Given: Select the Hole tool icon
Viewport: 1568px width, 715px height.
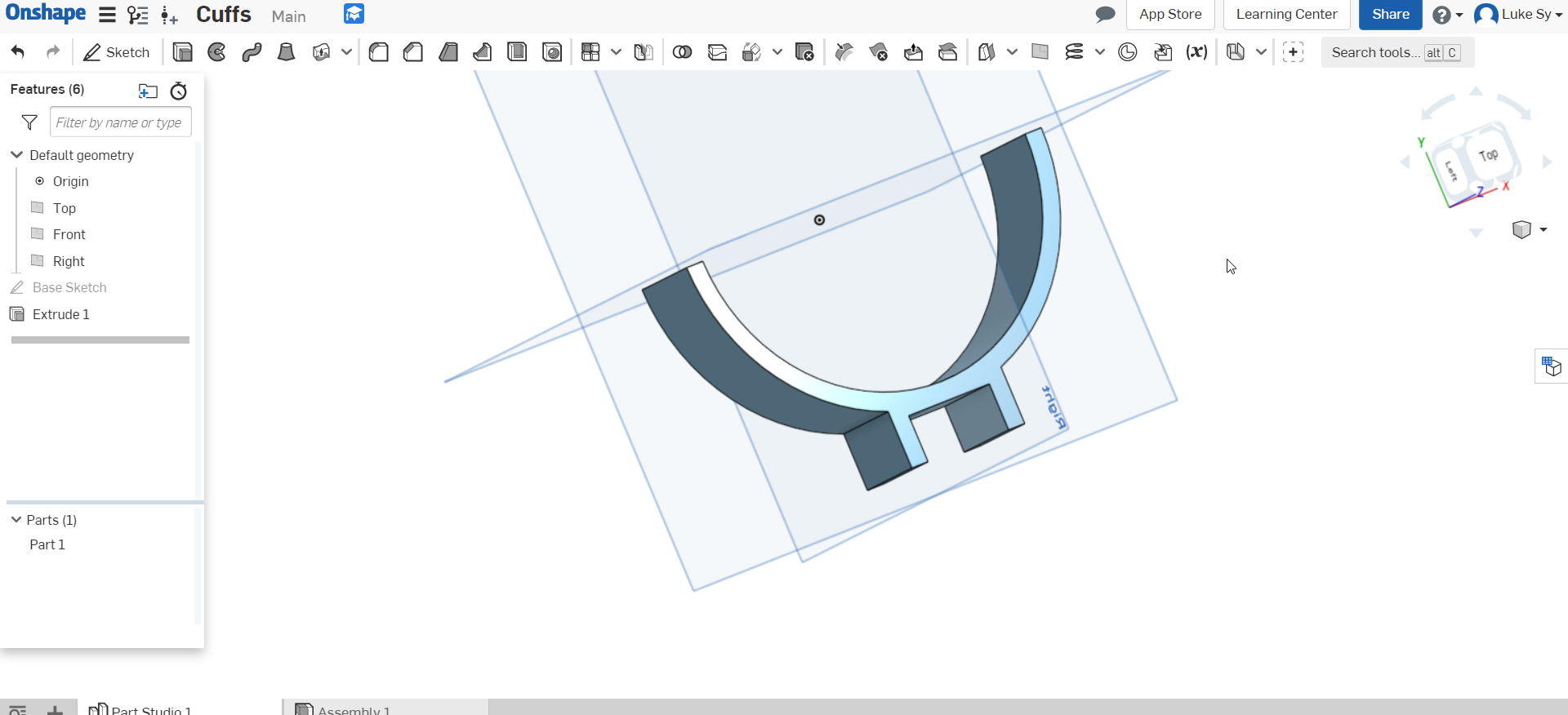Looking at the screenshot, I should click(552, 52).
